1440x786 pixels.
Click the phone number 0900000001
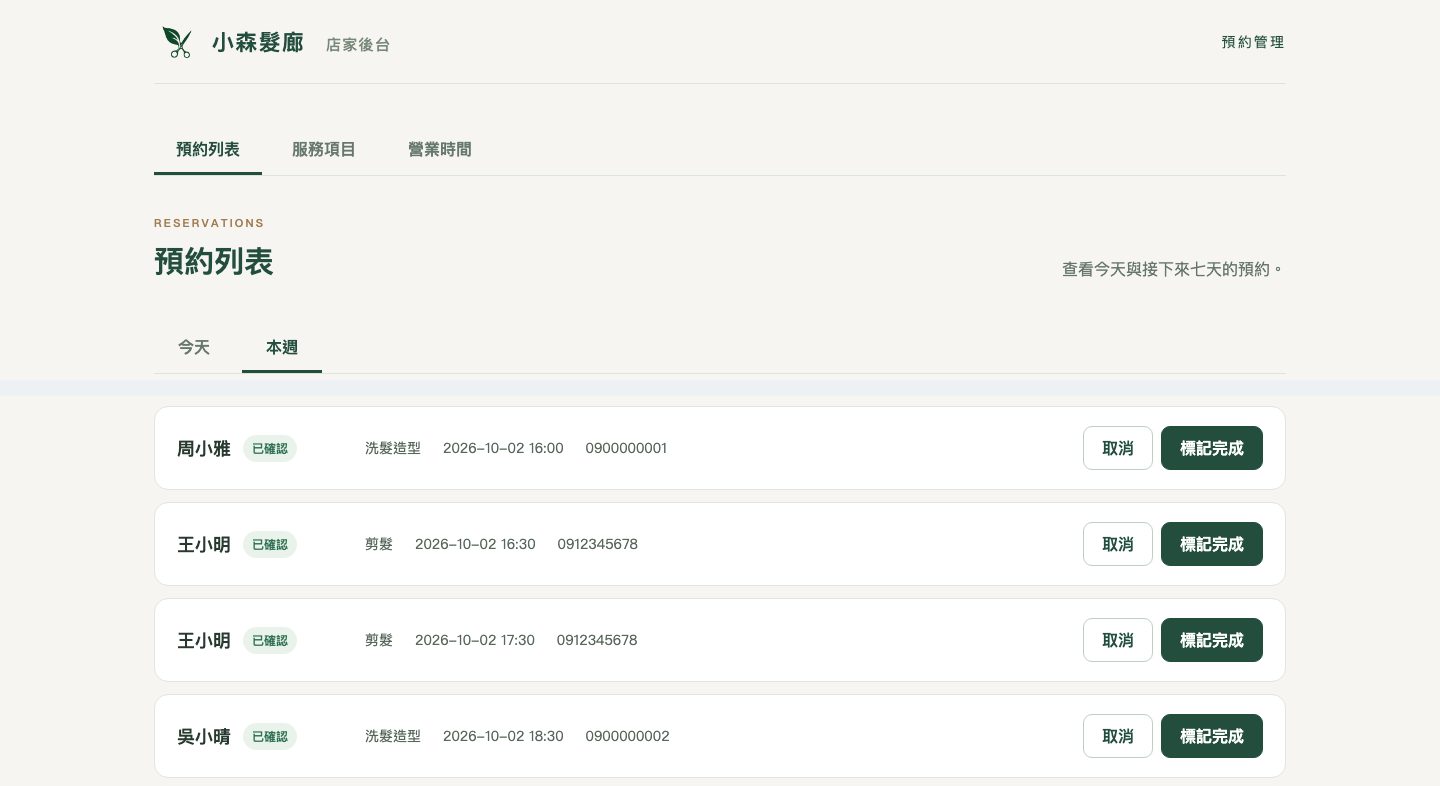click(626, 448)
